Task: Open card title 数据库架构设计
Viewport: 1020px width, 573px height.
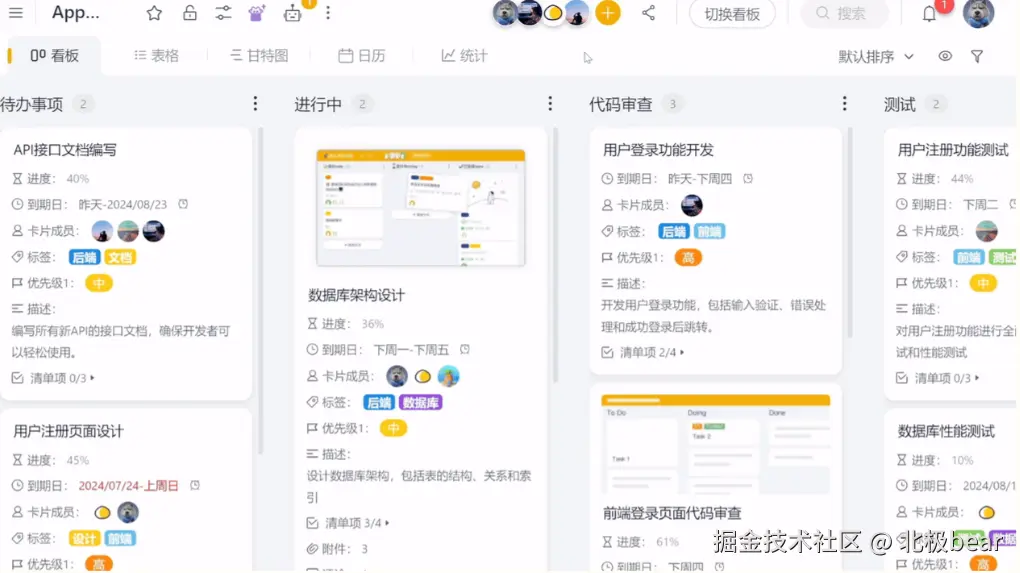Action: click(x=356, y=295)
